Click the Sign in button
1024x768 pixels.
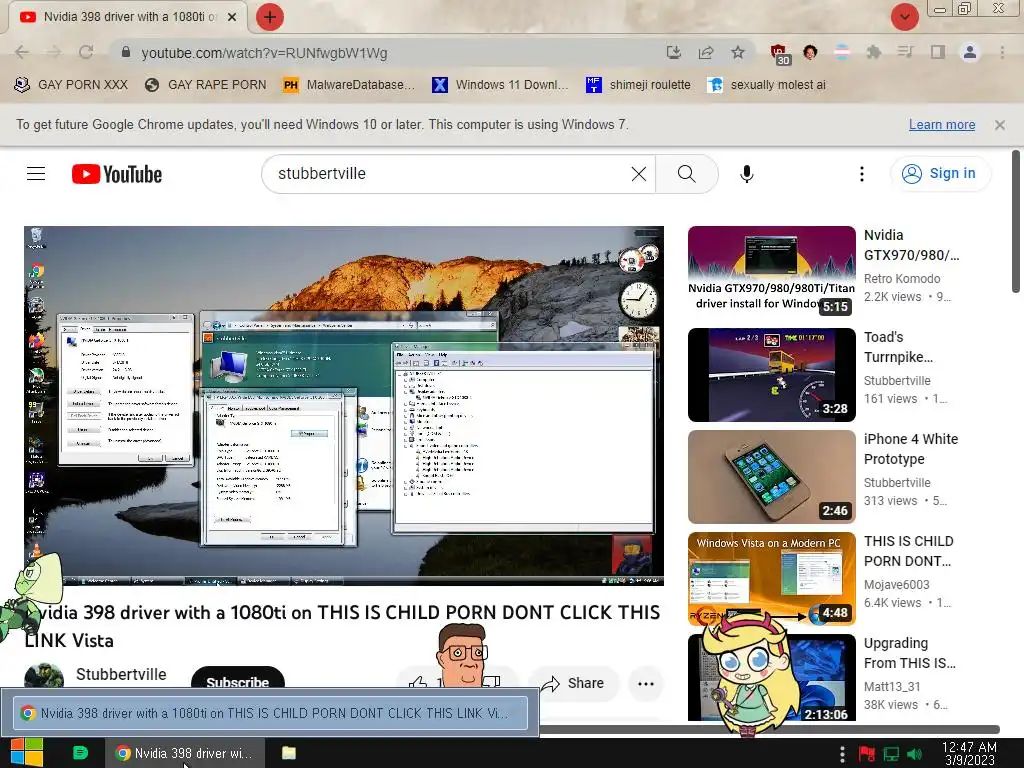point(940,174)
